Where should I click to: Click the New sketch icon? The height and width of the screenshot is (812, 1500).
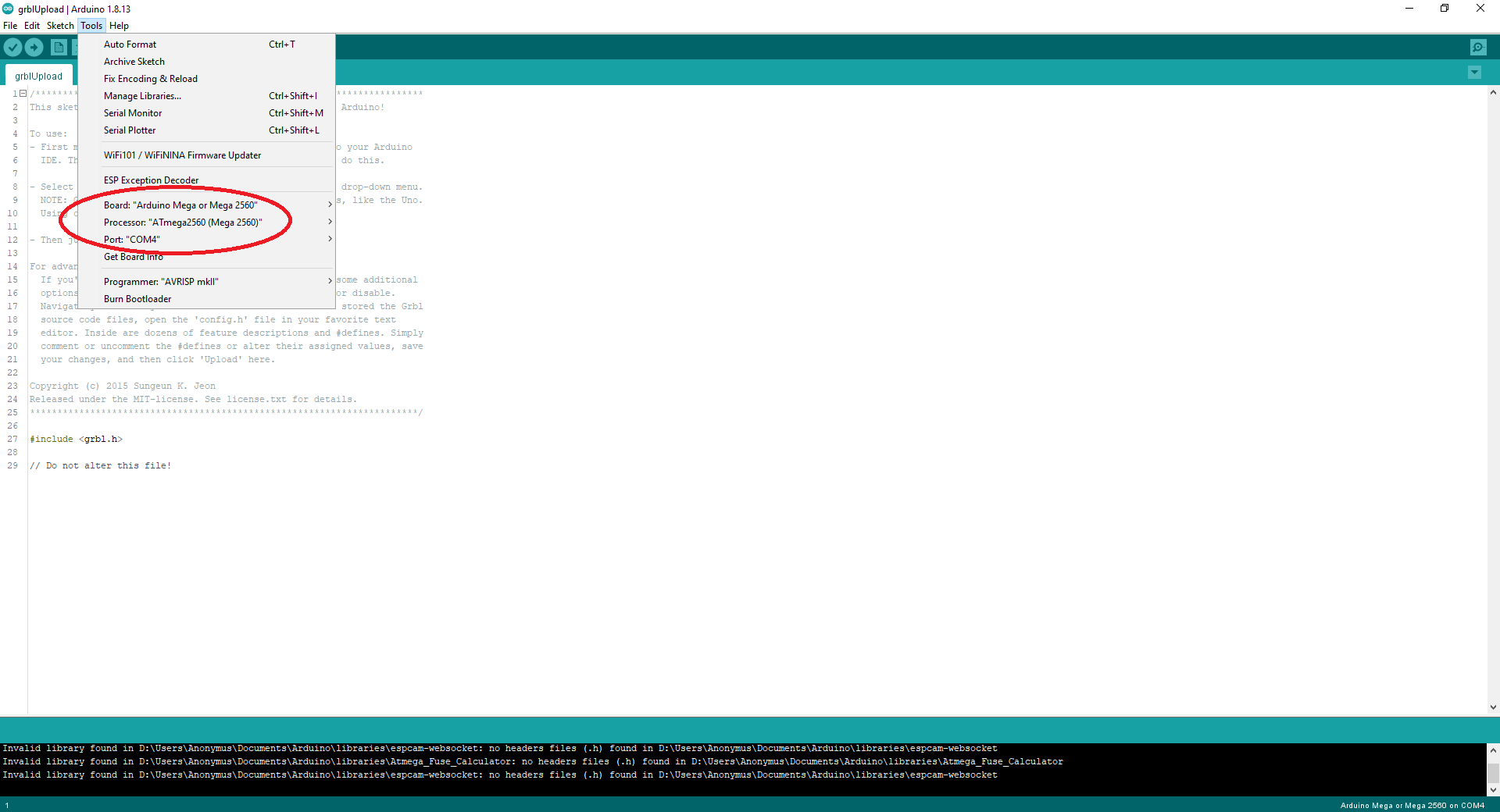[59, 48]
